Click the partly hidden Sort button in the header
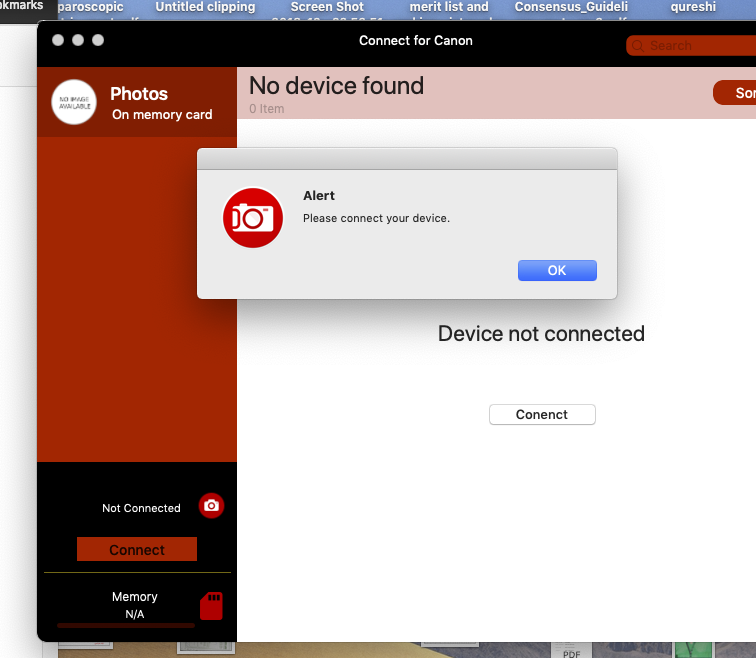The height and width of the screenshot is (658, 756). tap(735, 93)
